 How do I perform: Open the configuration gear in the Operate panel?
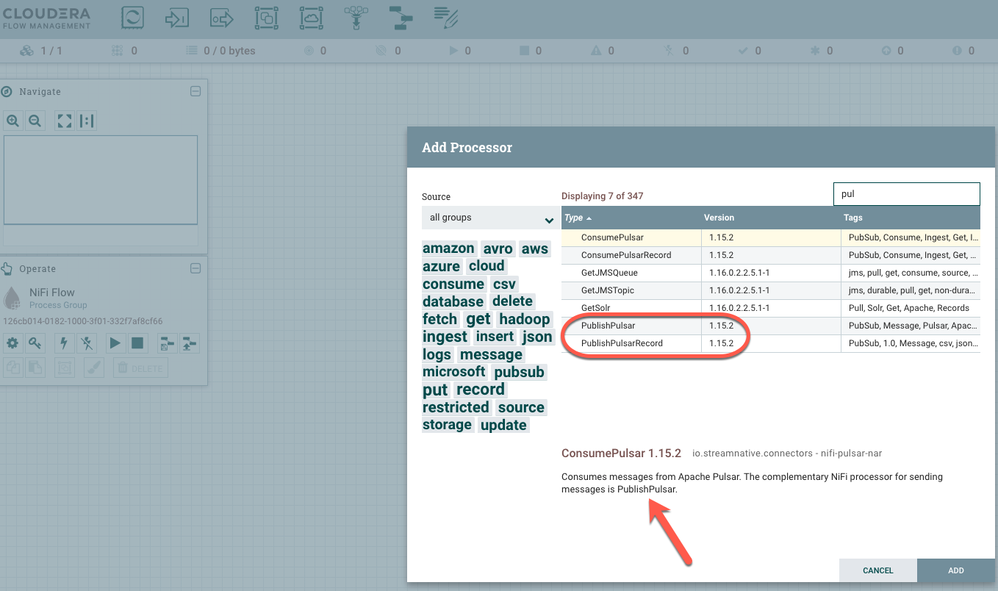[x=12, y=343]
